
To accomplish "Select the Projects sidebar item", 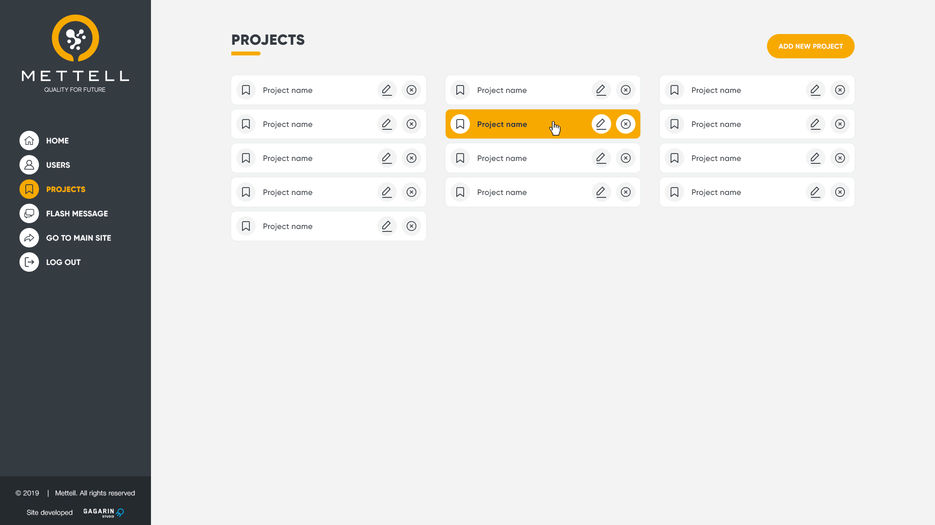I will [x=52, y=189].
